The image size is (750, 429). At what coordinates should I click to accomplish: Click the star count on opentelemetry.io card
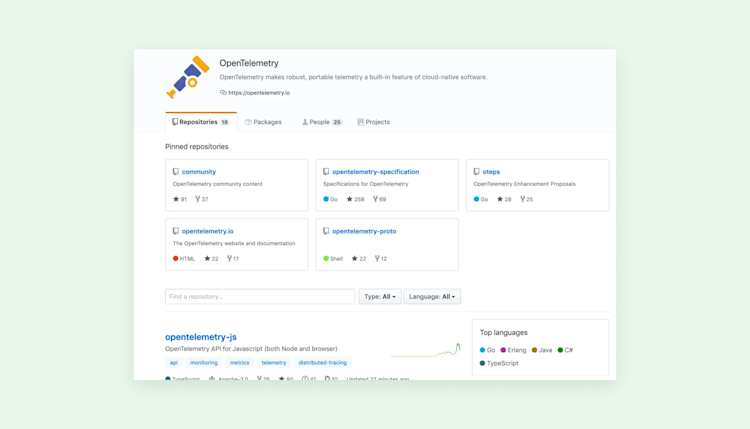(x=211, y=258)
